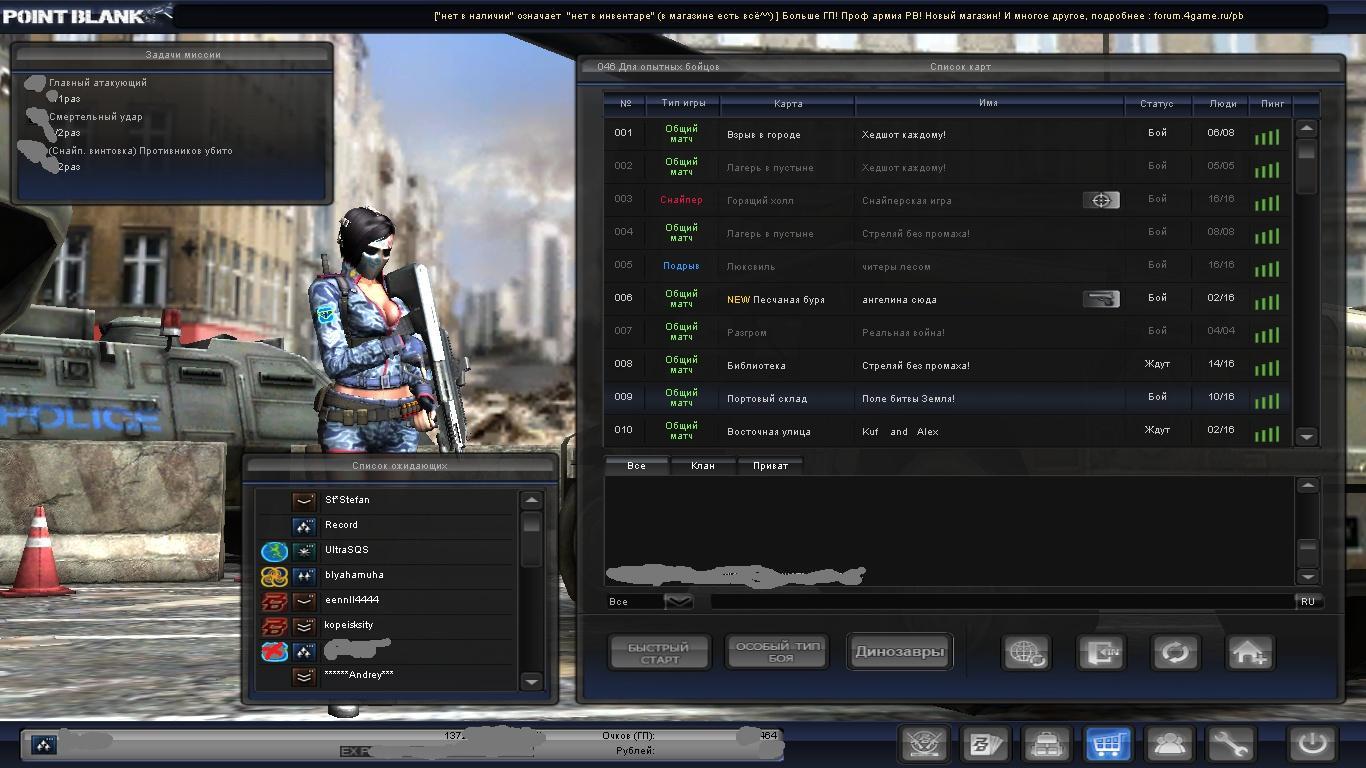This screenshot has width=1366, height=768.
Task: Click the create room house icon
Action: tap(1250, 653)
